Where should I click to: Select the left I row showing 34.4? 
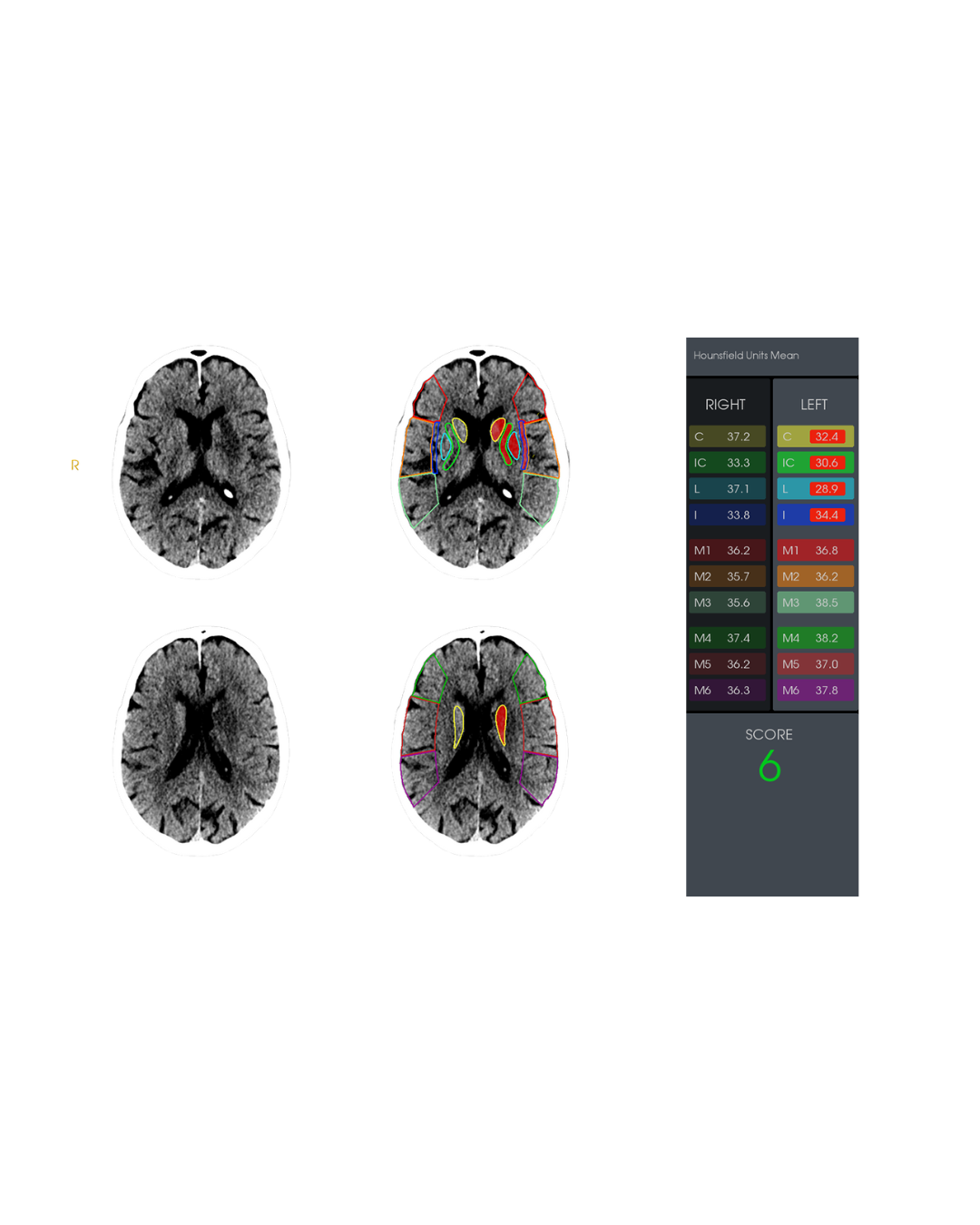pos(815,515)
